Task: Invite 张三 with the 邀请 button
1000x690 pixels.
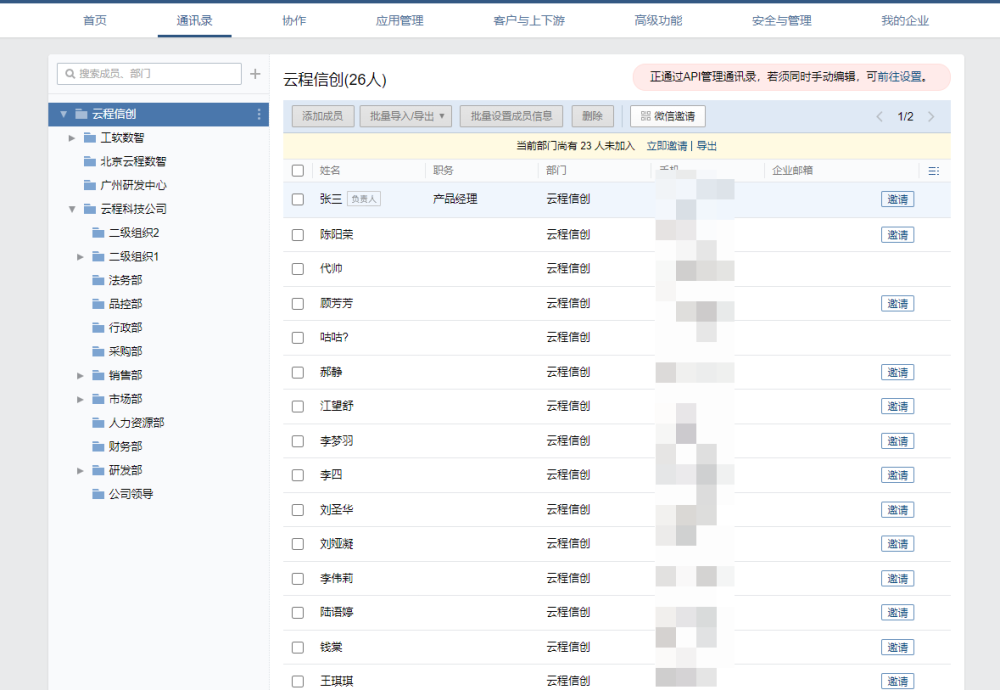Action: 897,200
